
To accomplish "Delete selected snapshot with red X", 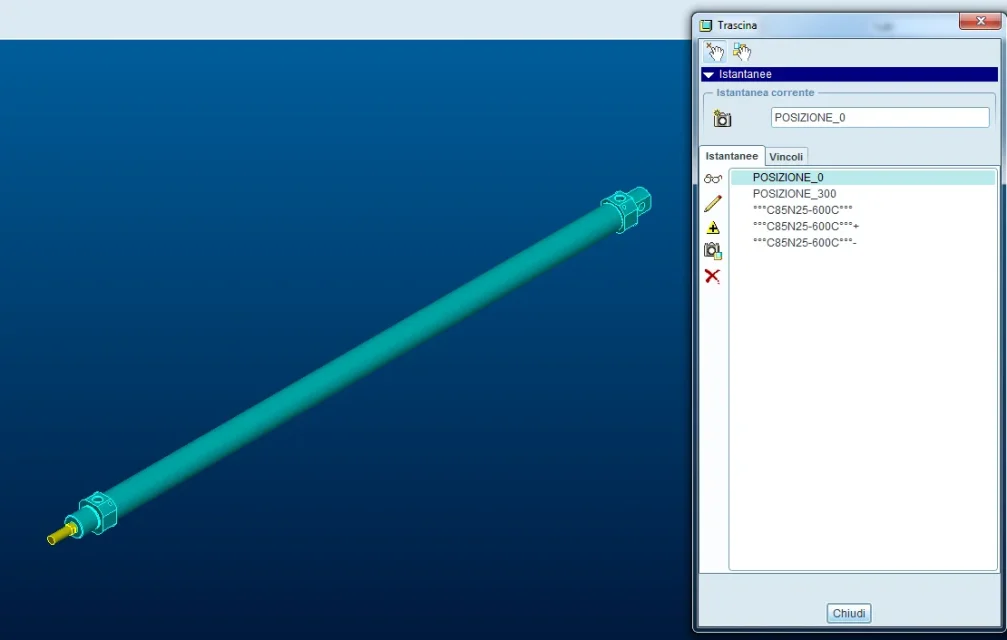I will [x=712, y=276].
